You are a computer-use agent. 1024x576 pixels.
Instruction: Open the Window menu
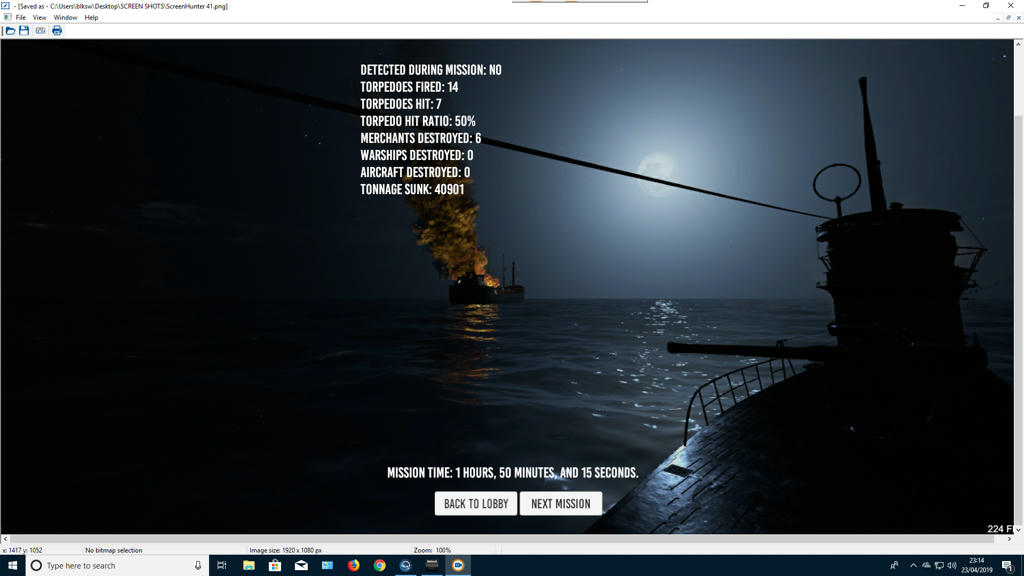[65, 18]
